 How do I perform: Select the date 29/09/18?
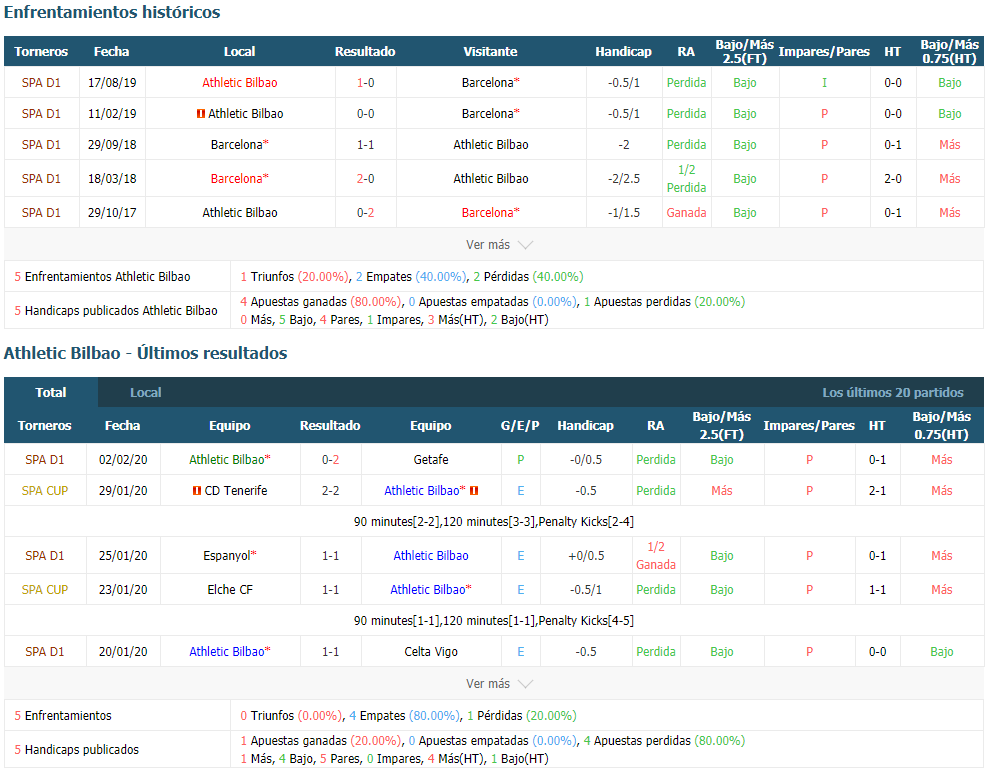112,145
